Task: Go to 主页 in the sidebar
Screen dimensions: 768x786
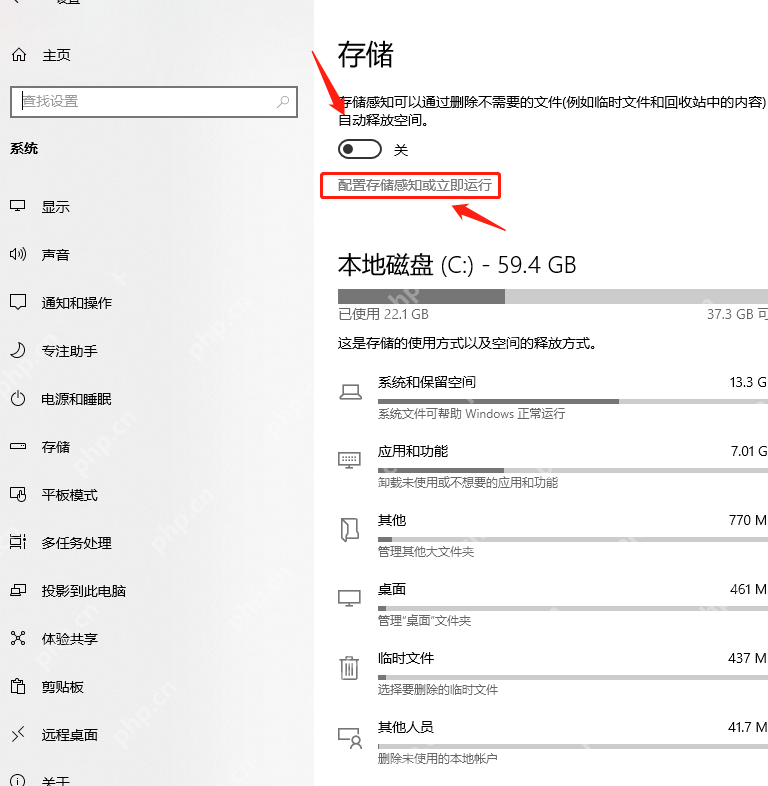Action: 56,55
